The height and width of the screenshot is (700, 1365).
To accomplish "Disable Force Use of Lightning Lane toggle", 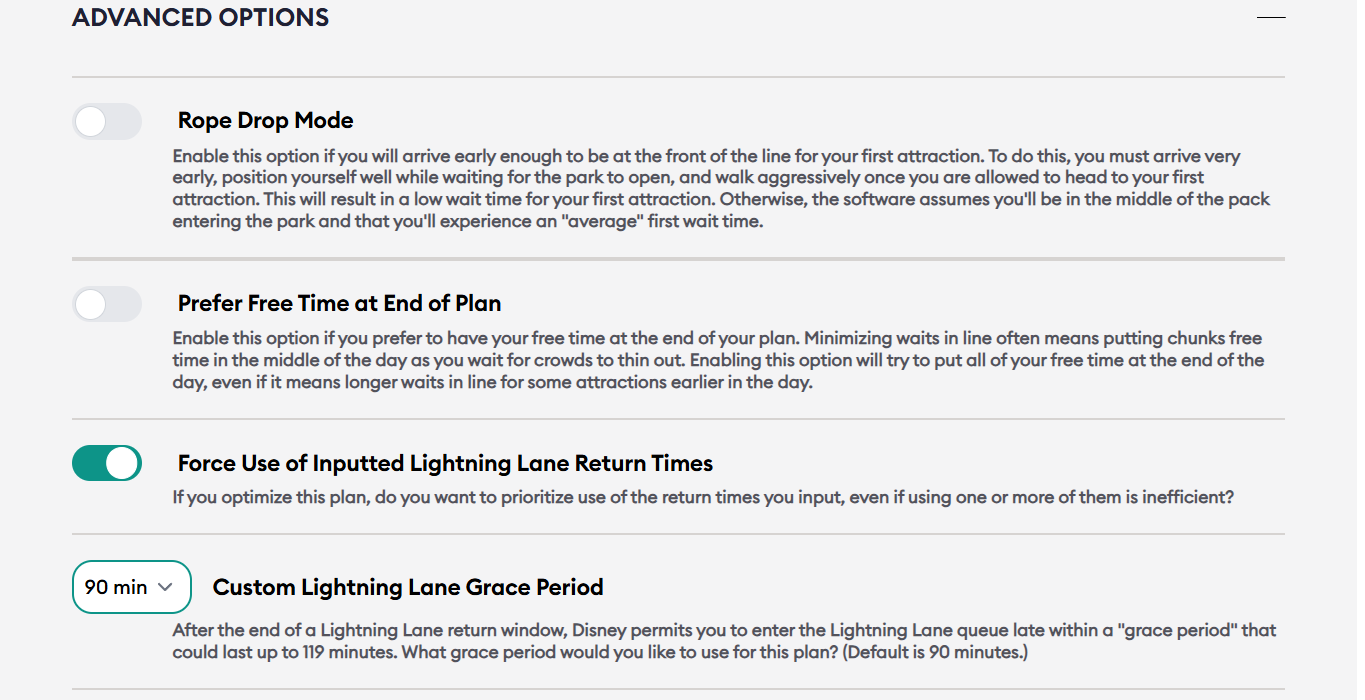I will click(107, 464).
